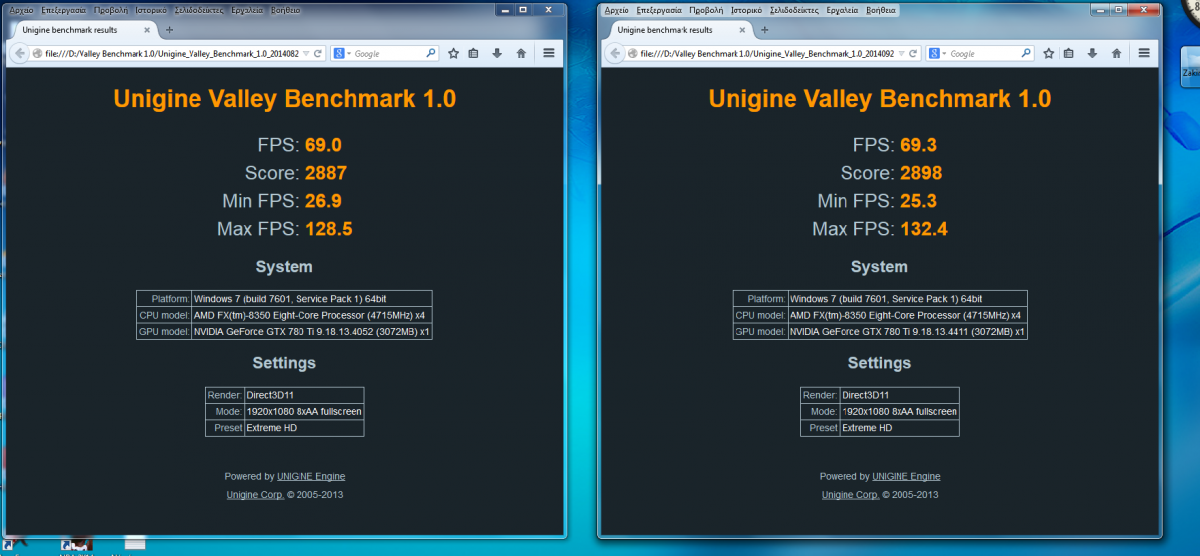Open downloads arrow in left Firefox window
Image resolution: width=1200 pixels, height=556 pixels.
click(x=498, y=53)
